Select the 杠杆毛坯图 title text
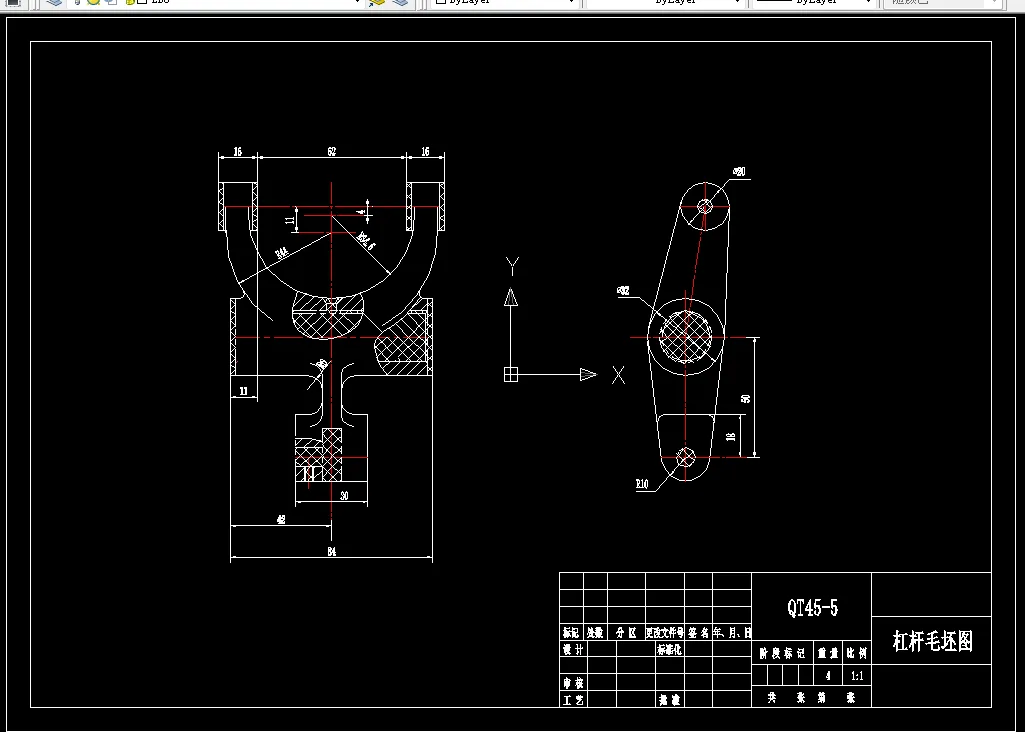Viewport: 1025px width, 732px height. (932, 641)
